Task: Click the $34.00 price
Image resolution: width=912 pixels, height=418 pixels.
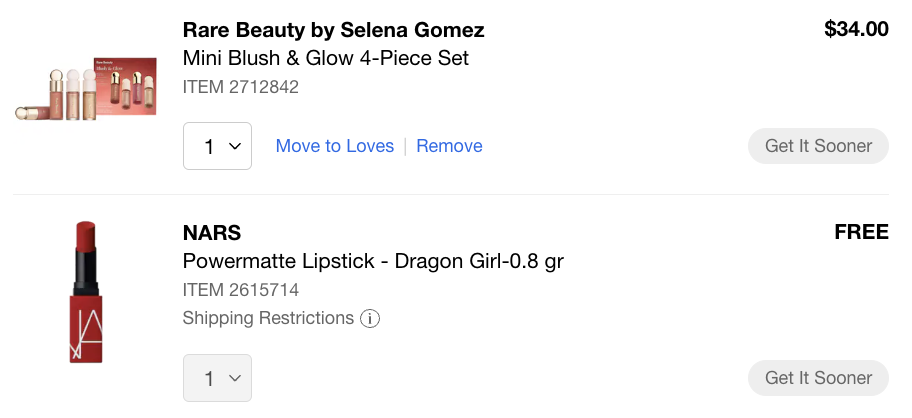Action: point(856,30)
